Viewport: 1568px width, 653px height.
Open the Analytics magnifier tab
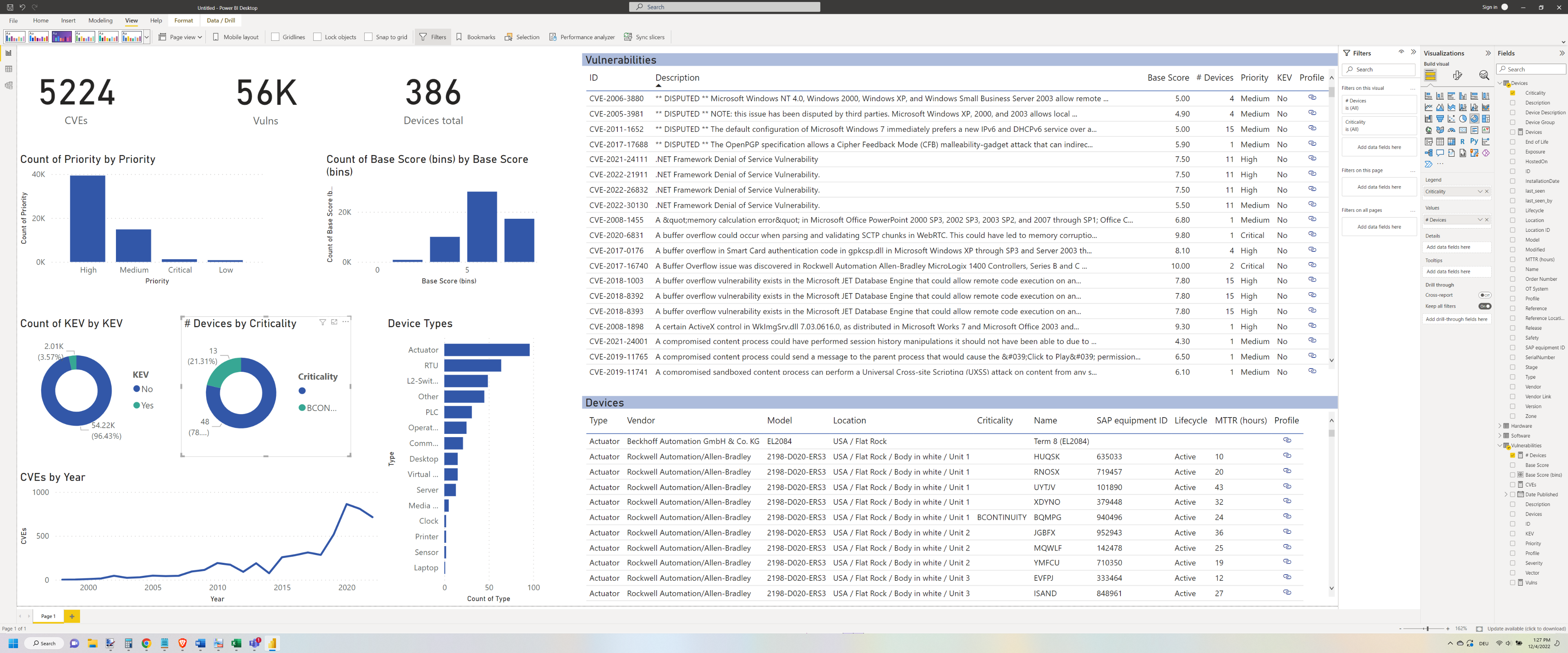tap(1484, 75)
